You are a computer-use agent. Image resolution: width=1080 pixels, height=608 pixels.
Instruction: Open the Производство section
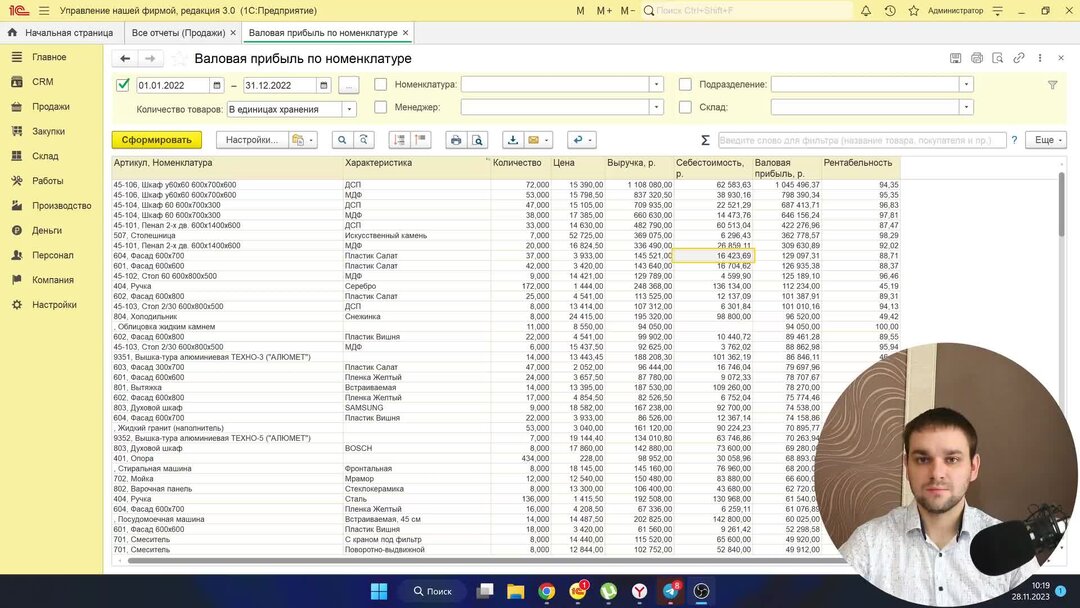click(61, 205)
